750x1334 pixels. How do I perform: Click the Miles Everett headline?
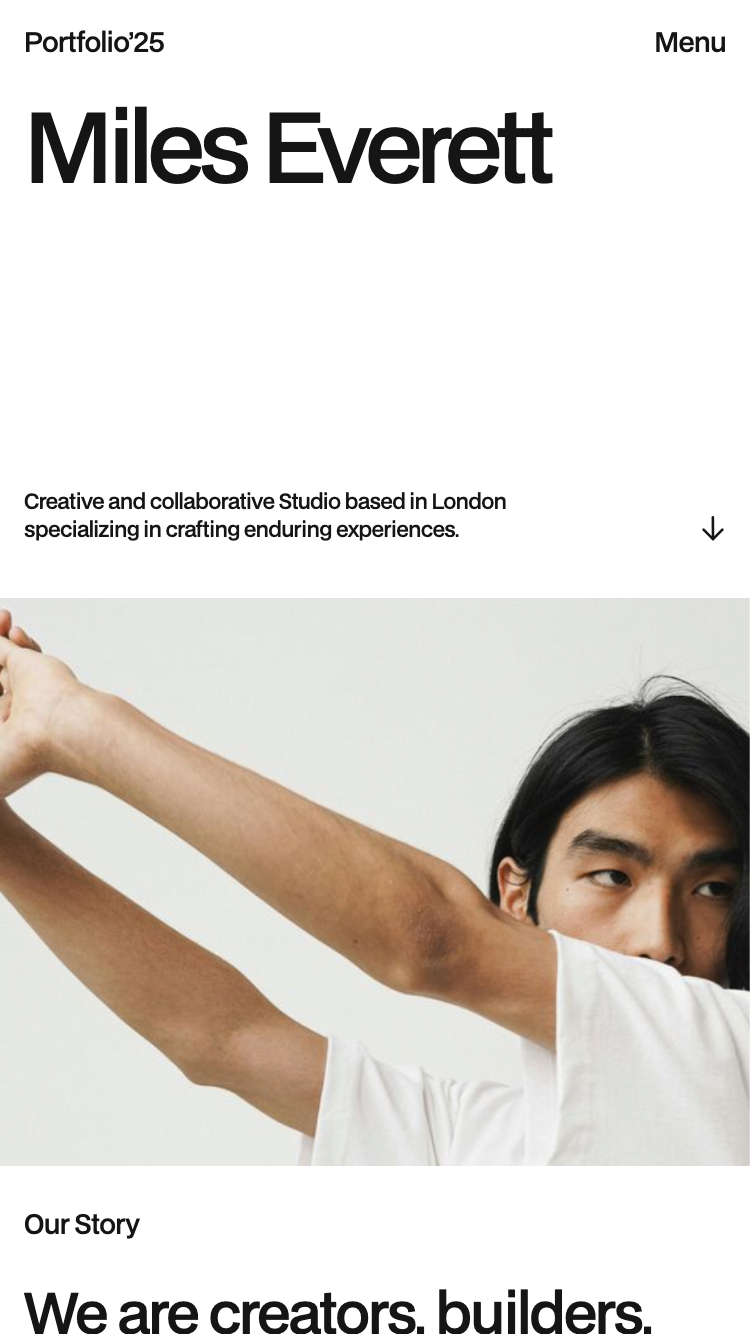[288, 150]
